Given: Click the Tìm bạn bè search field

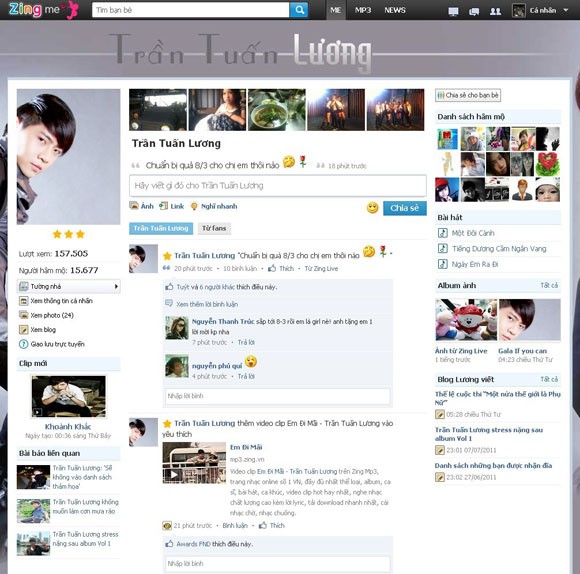Looking at the screenshot, I should click(x=190, y=10).
